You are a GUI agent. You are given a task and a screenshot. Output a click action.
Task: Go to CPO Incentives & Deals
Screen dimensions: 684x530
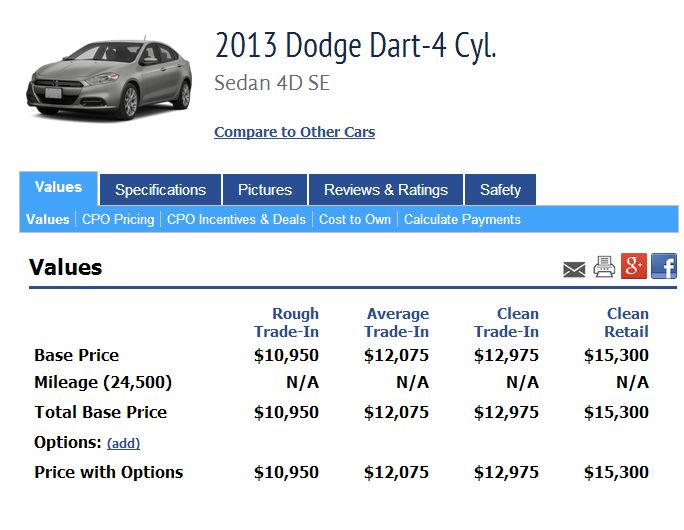[x=236, y=219]
